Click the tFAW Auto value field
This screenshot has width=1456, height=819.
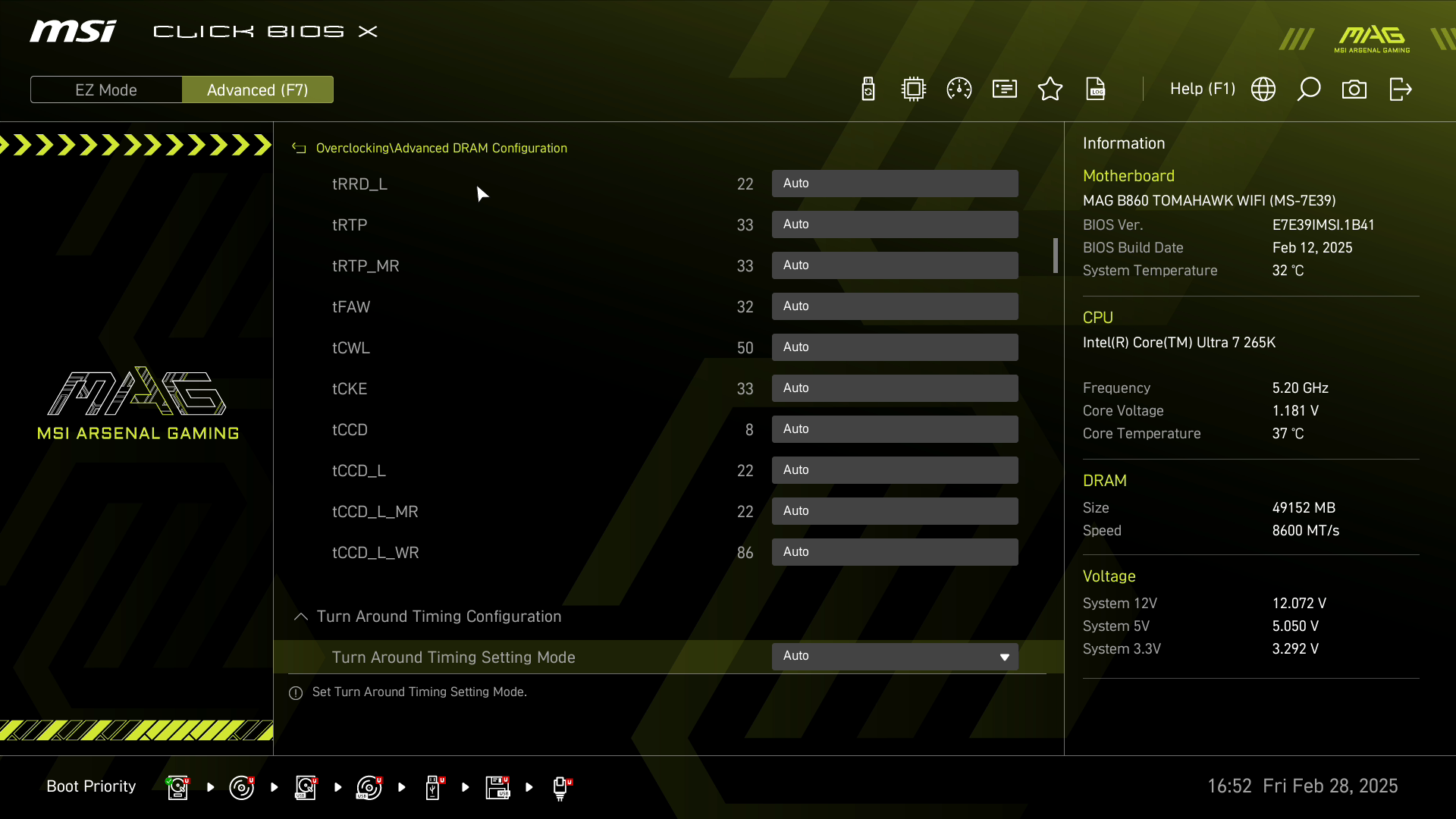click(895, 306)
